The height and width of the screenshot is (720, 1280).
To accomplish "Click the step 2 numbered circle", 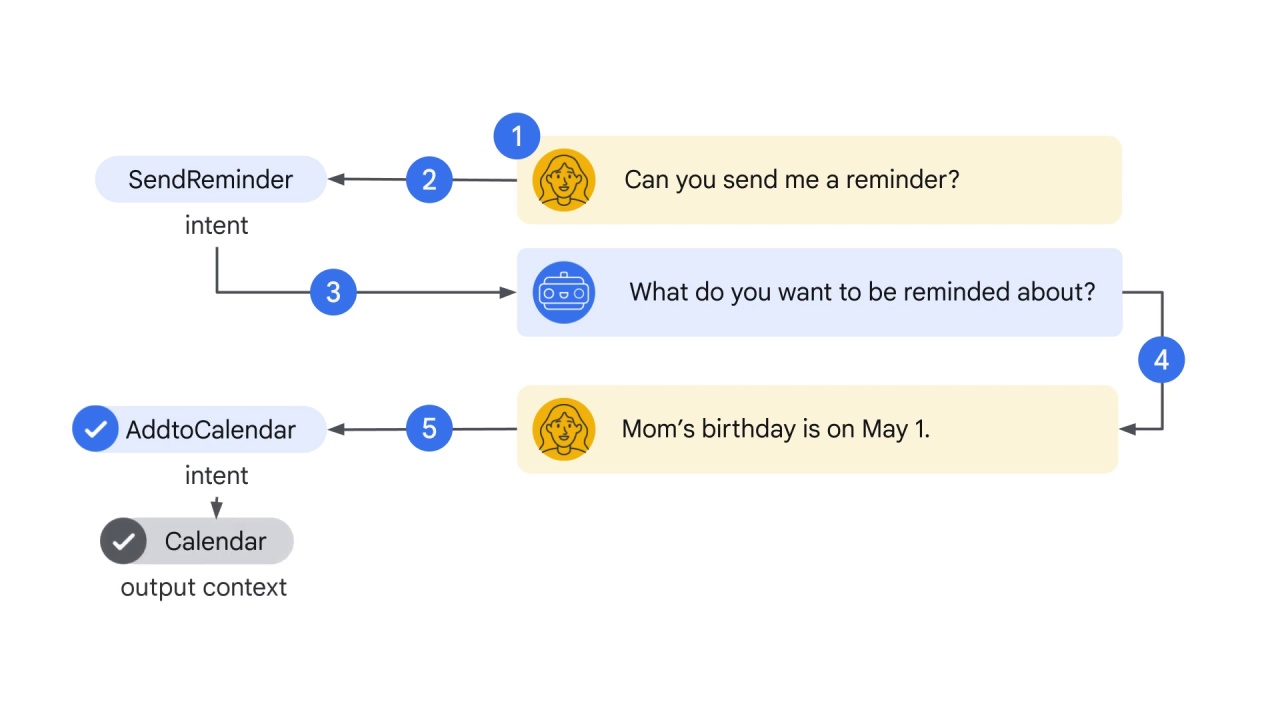I will coord(429,180).
